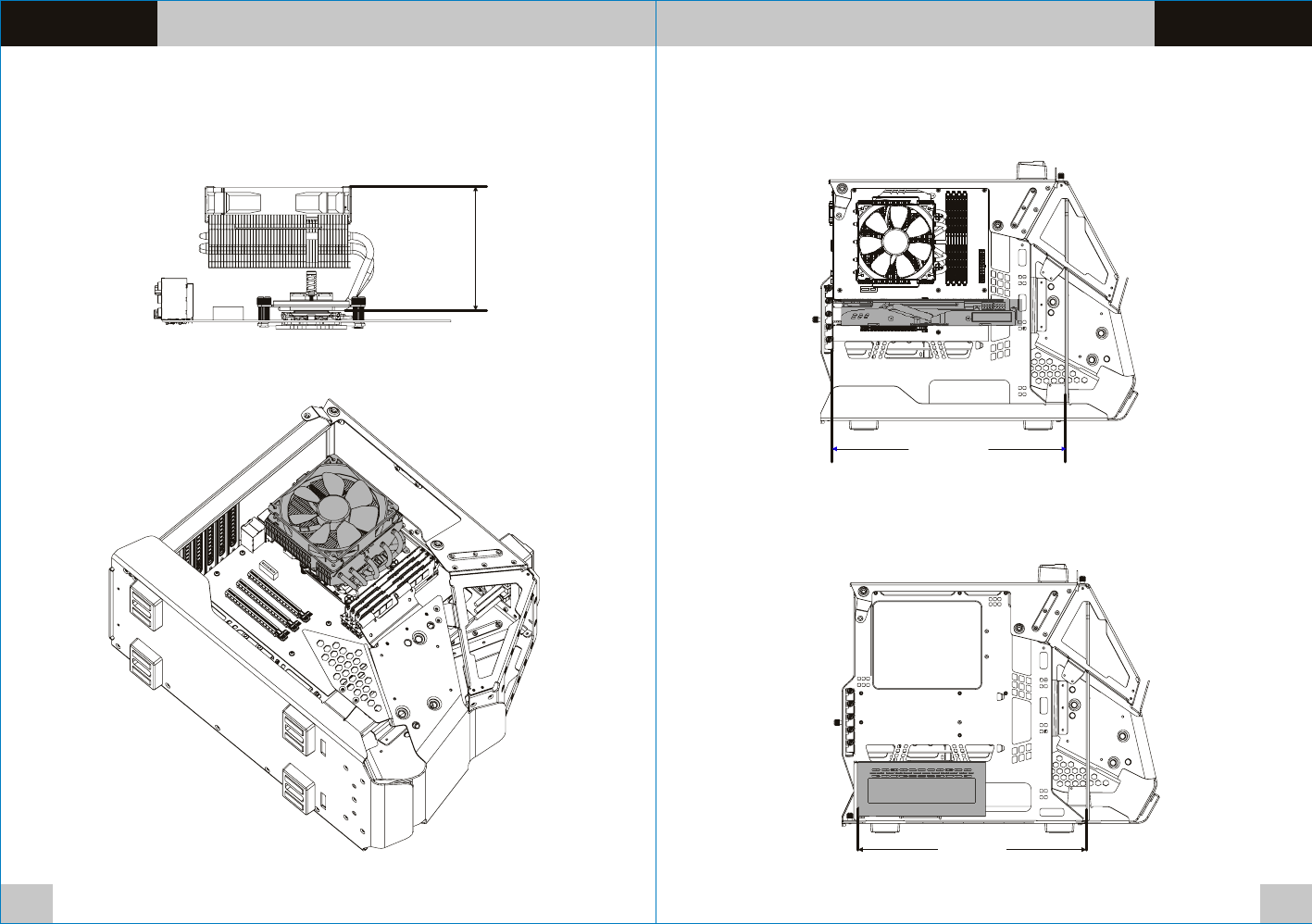Click the power supply length dimension line
1312x924 pixels.
pos(972,847)
